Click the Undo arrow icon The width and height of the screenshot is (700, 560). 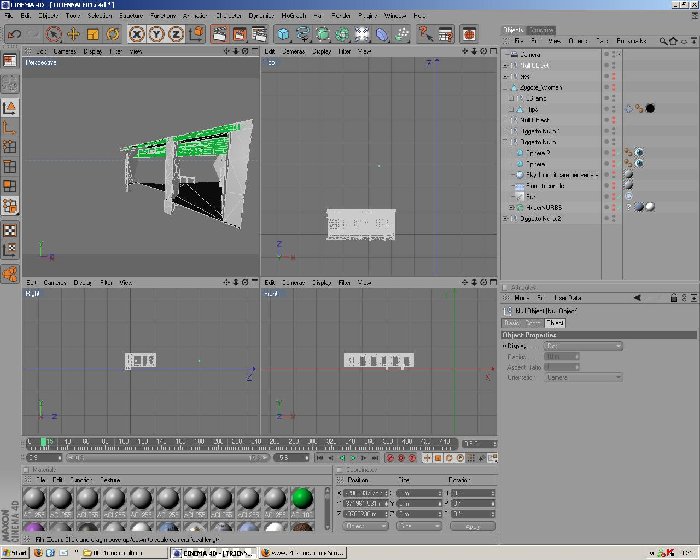click(14, 34)
